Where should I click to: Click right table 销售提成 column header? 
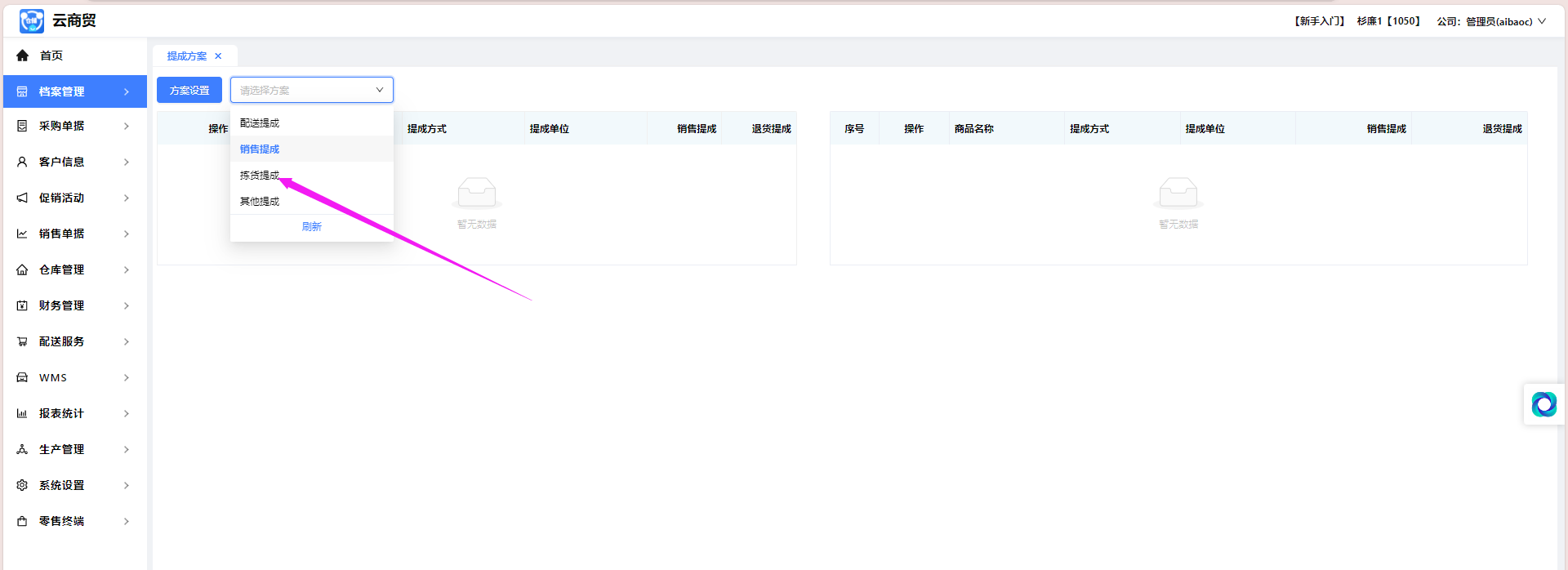[x=1387, y=129]
